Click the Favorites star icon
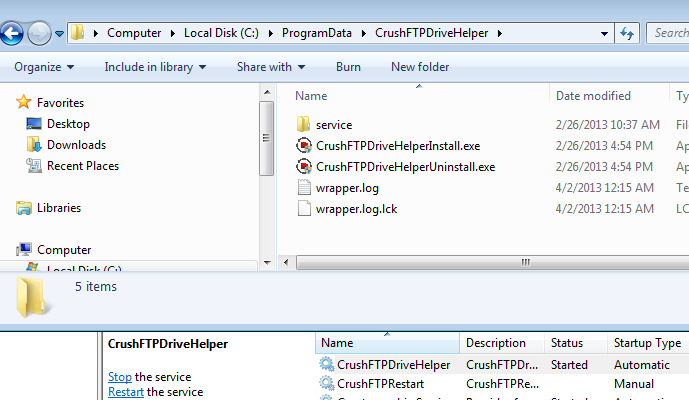The image size is (689, 400). pyautogui.click(x=23, y=102)
